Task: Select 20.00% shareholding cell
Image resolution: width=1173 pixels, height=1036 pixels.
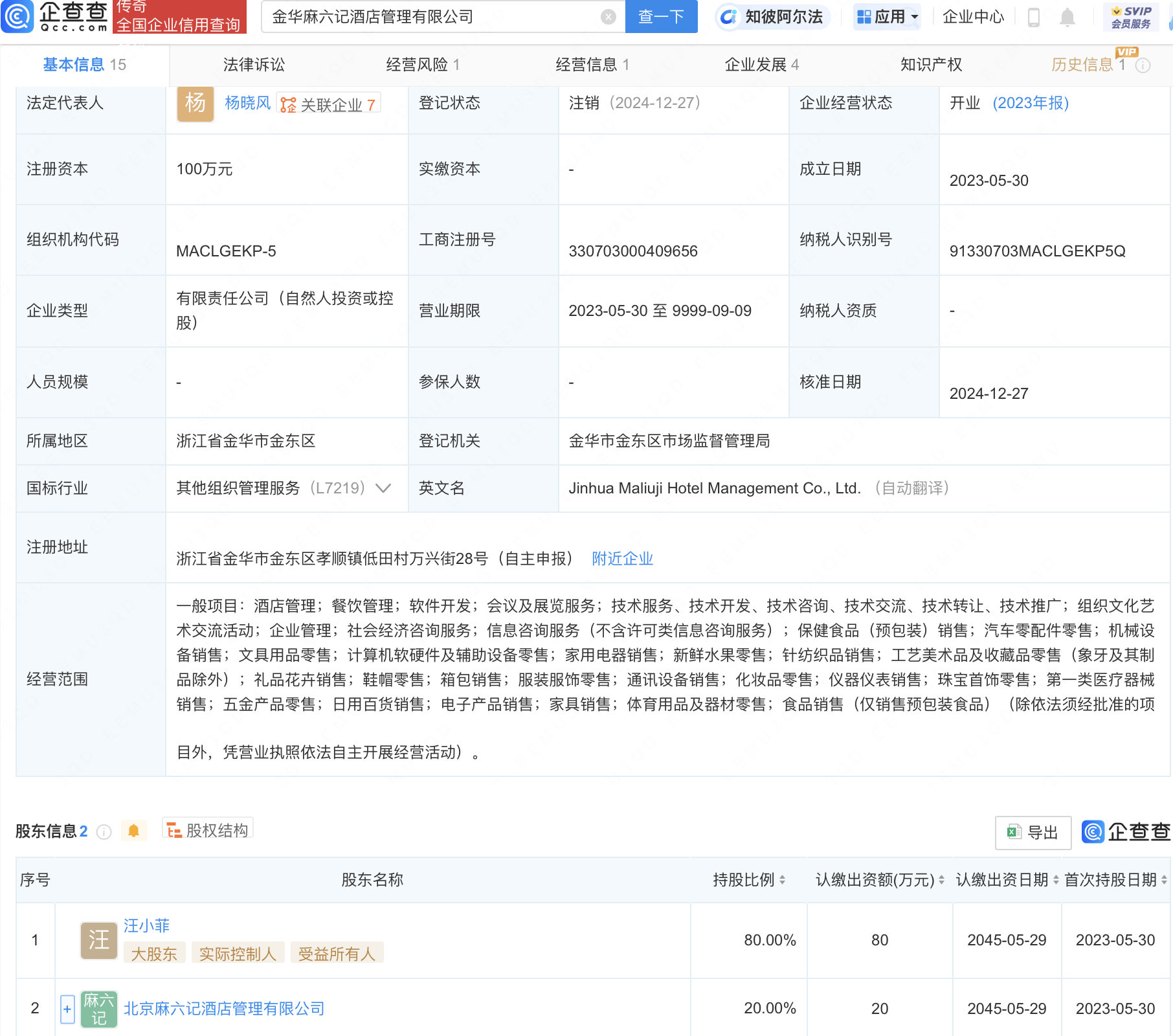Action: tap(770, 1008)
